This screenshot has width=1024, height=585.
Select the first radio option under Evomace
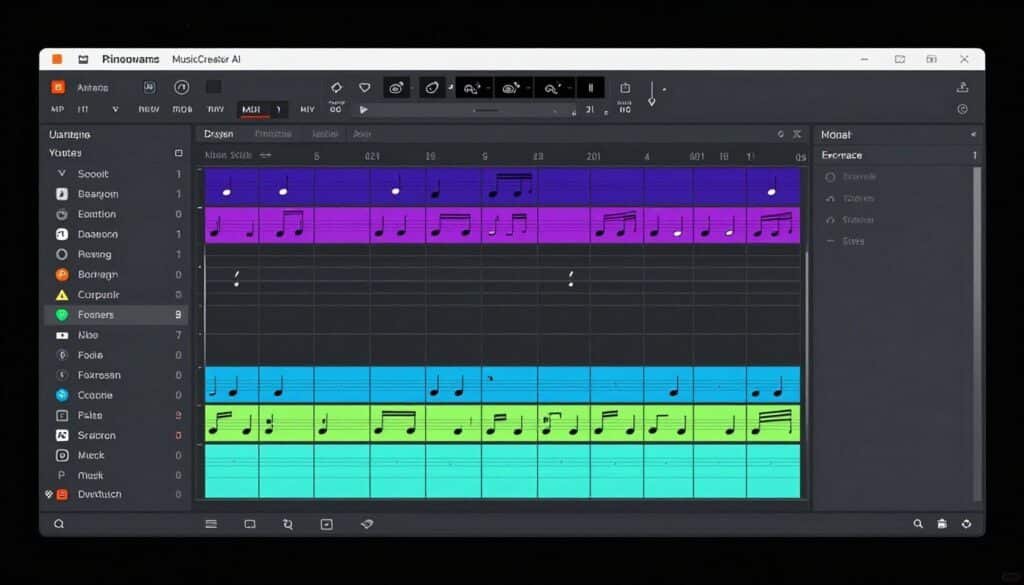click(x=830, y=177)
